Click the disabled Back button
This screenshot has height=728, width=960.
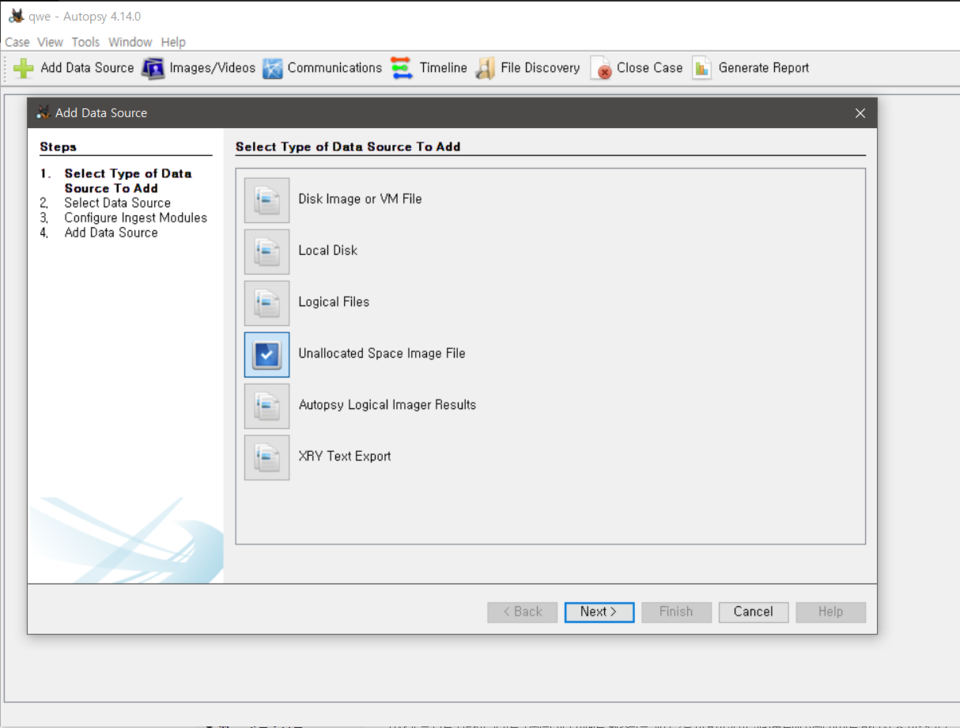point(522,612)
